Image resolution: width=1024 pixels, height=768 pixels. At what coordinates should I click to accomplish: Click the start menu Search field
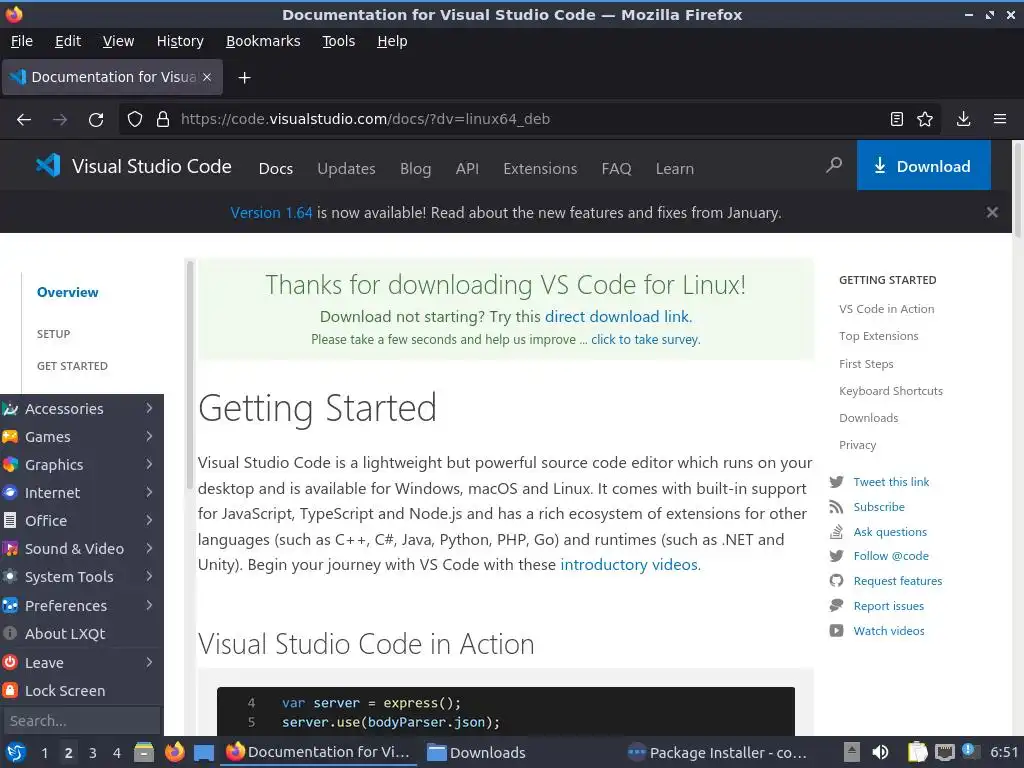pyautogui.click(x=82, y=721)
